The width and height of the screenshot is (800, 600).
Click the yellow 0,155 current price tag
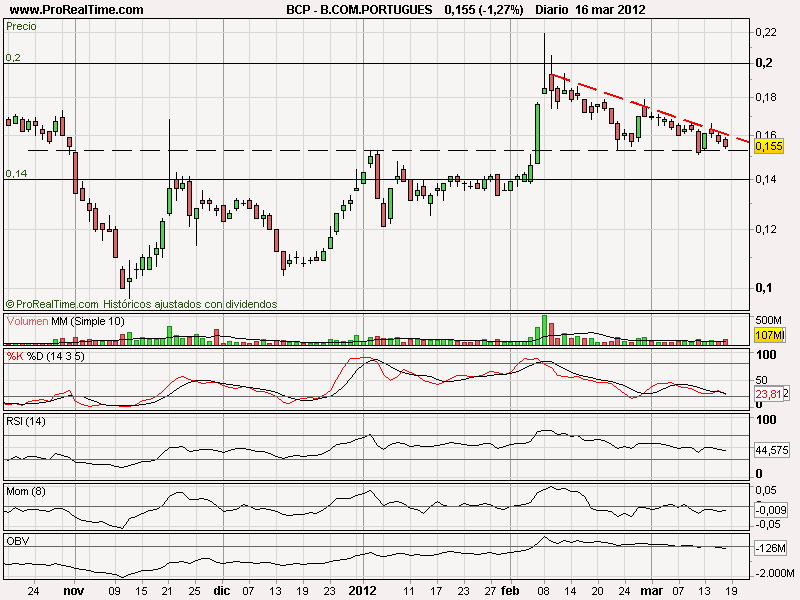click(x=768, y=146)
